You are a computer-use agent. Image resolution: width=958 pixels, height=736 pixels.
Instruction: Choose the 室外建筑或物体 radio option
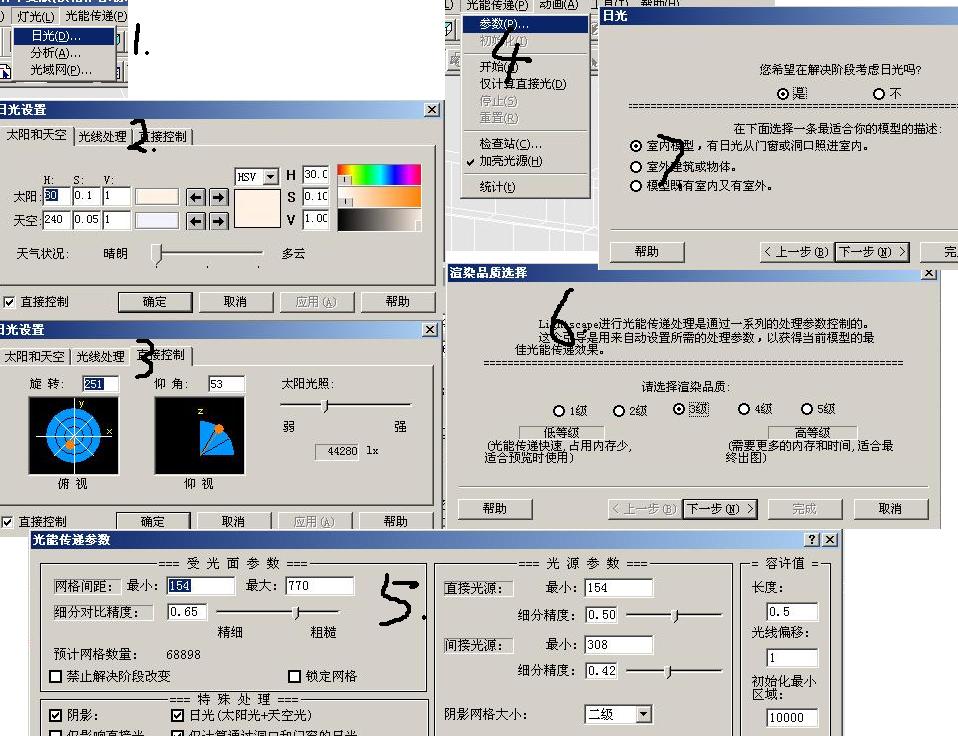[635, 166]
